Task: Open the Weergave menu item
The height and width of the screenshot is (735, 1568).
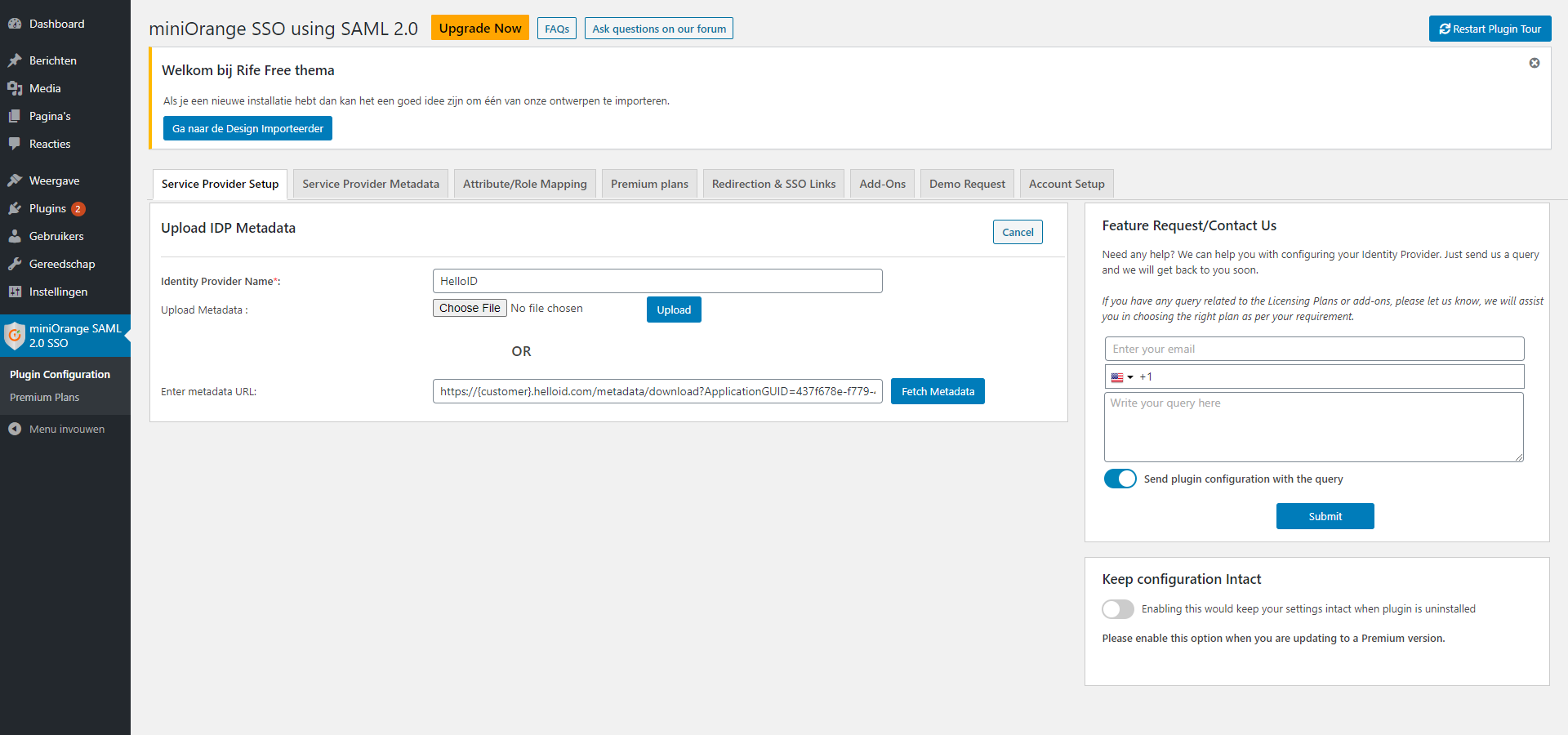Action: [x=65, y=180]
